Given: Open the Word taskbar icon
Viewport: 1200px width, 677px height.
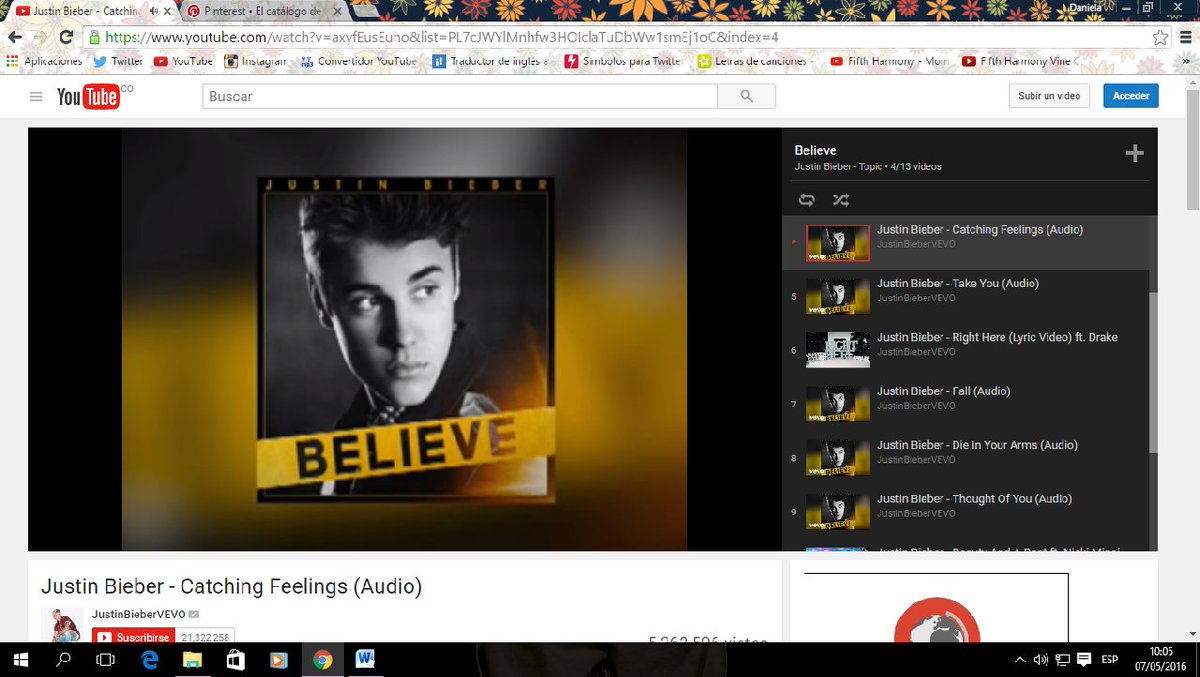Looking at the screenshot, I should [x=365, y=660].
